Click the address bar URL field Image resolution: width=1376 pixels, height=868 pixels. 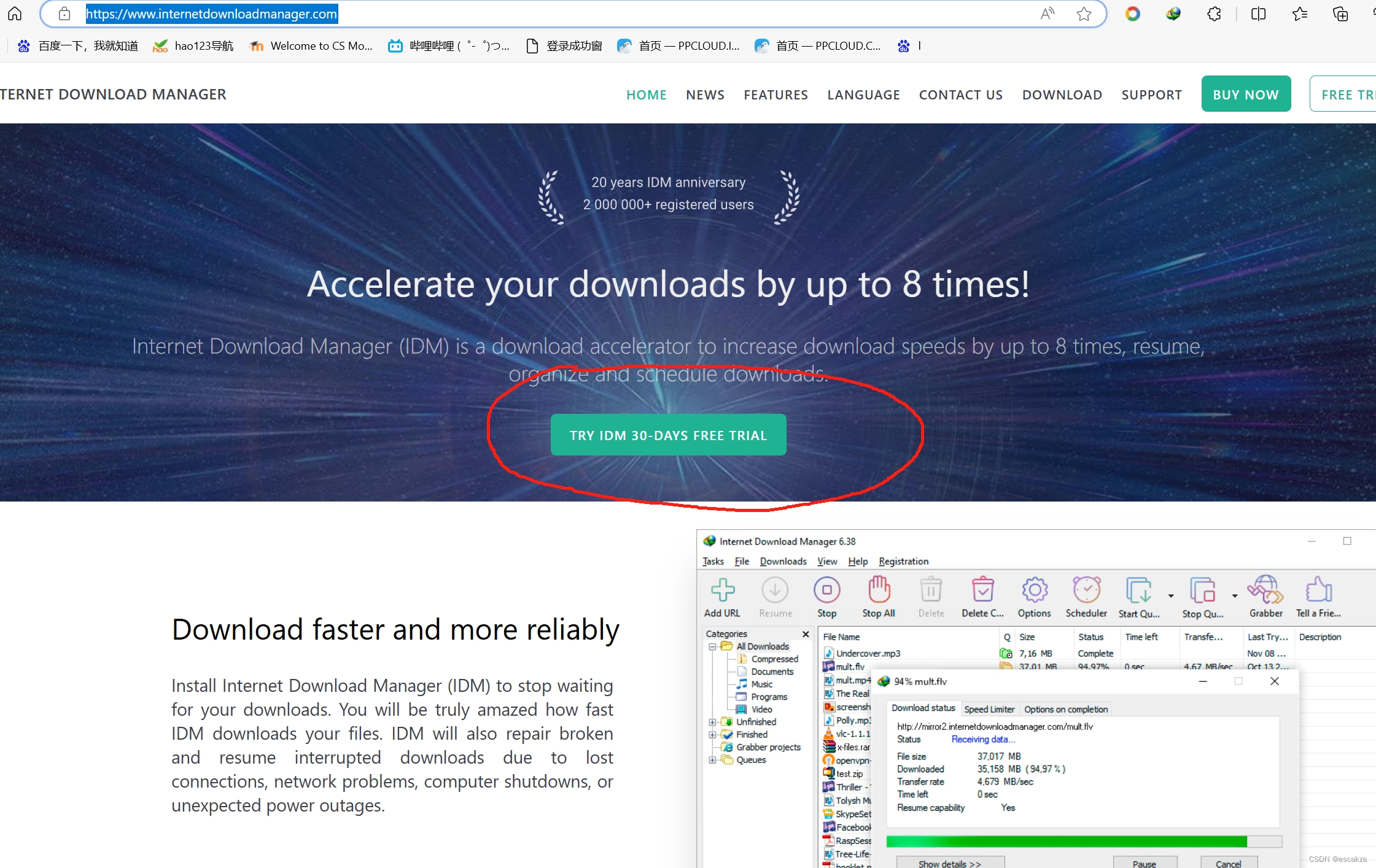[x=553, y=14]
